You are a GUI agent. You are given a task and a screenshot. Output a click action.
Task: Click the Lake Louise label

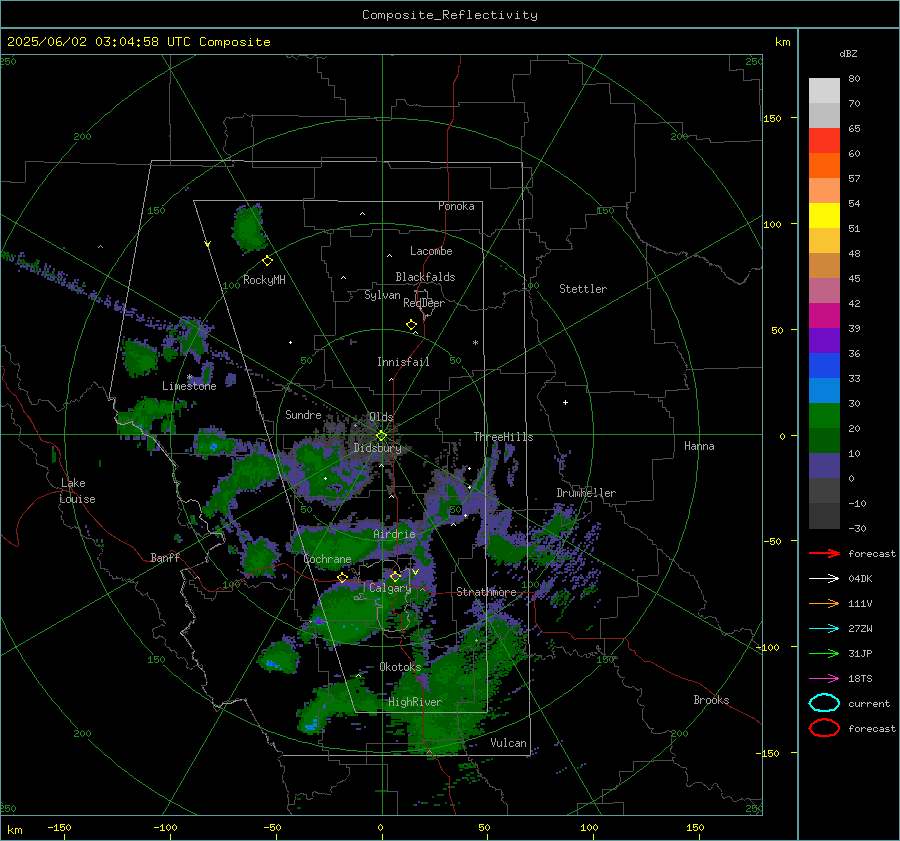tap(77, 491)
